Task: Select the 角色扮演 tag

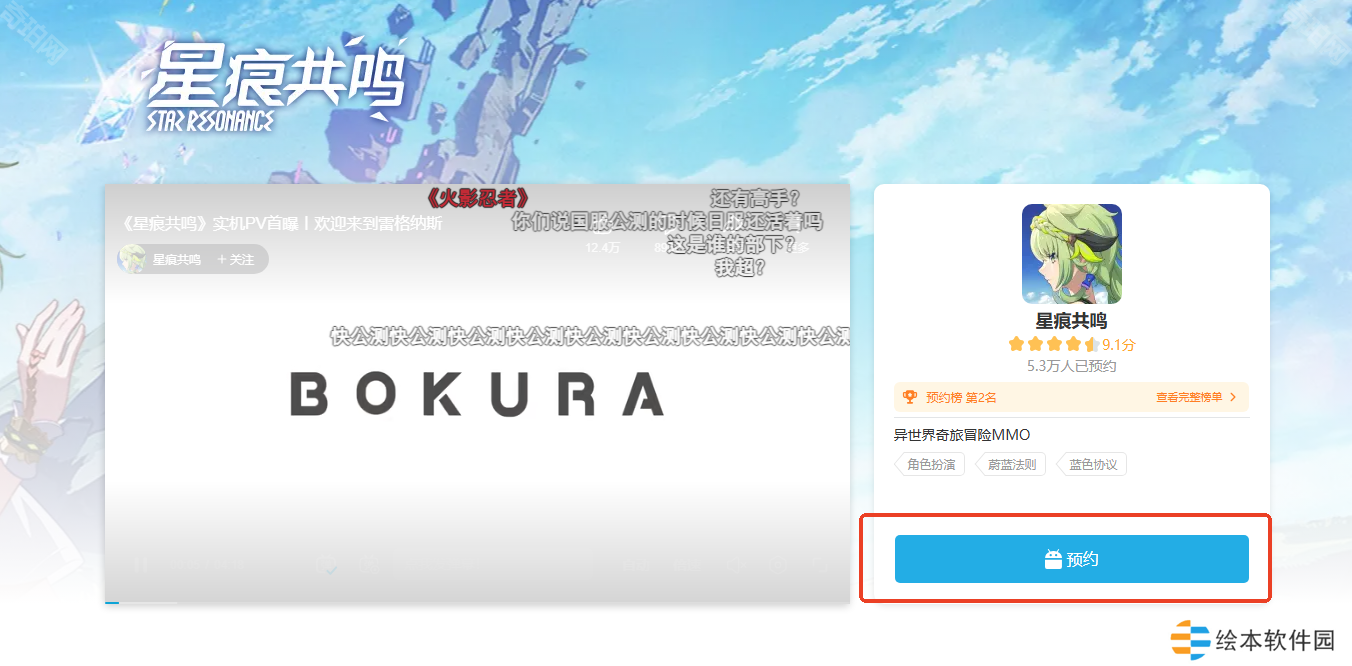Action: [x=930, y=464]
